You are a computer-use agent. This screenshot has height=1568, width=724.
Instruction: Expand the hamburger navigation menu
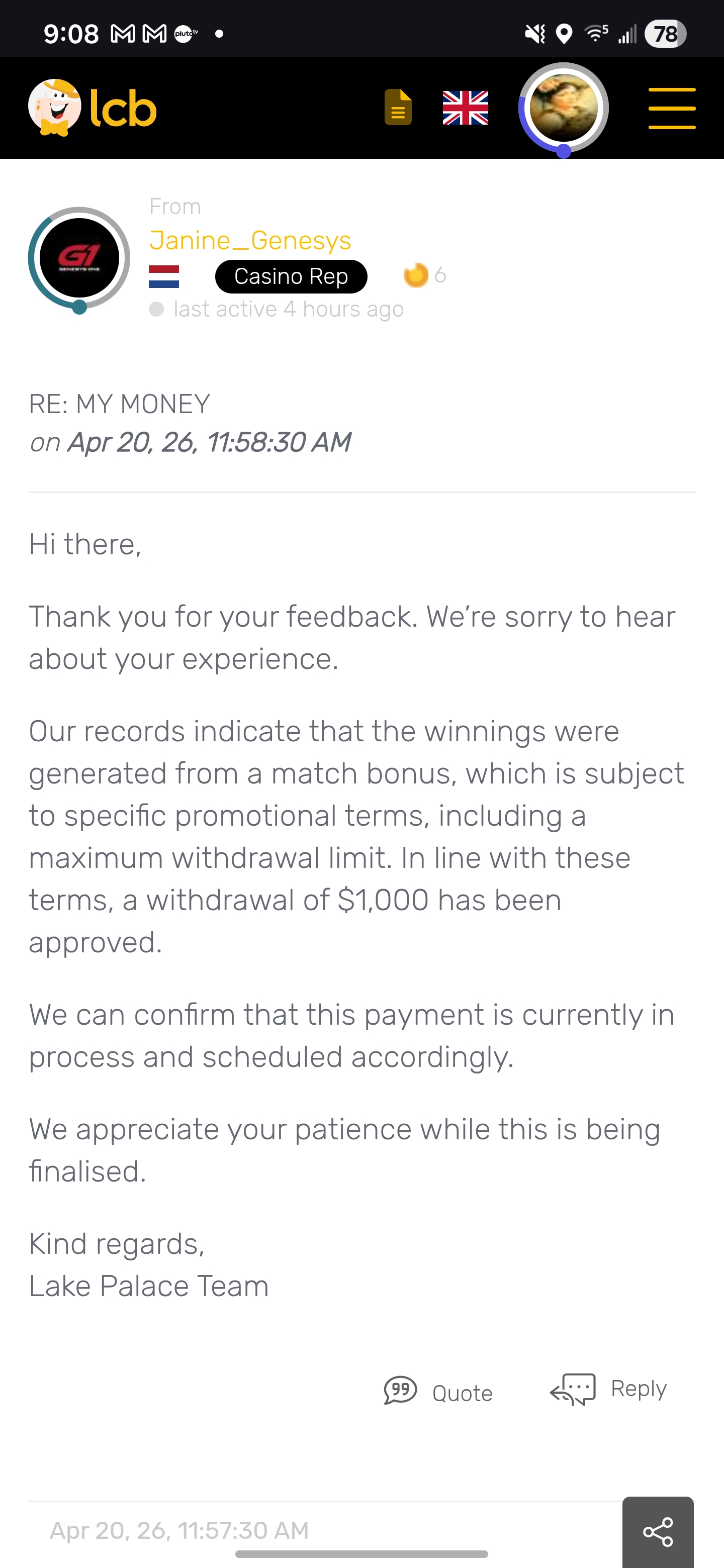point(672,109)
